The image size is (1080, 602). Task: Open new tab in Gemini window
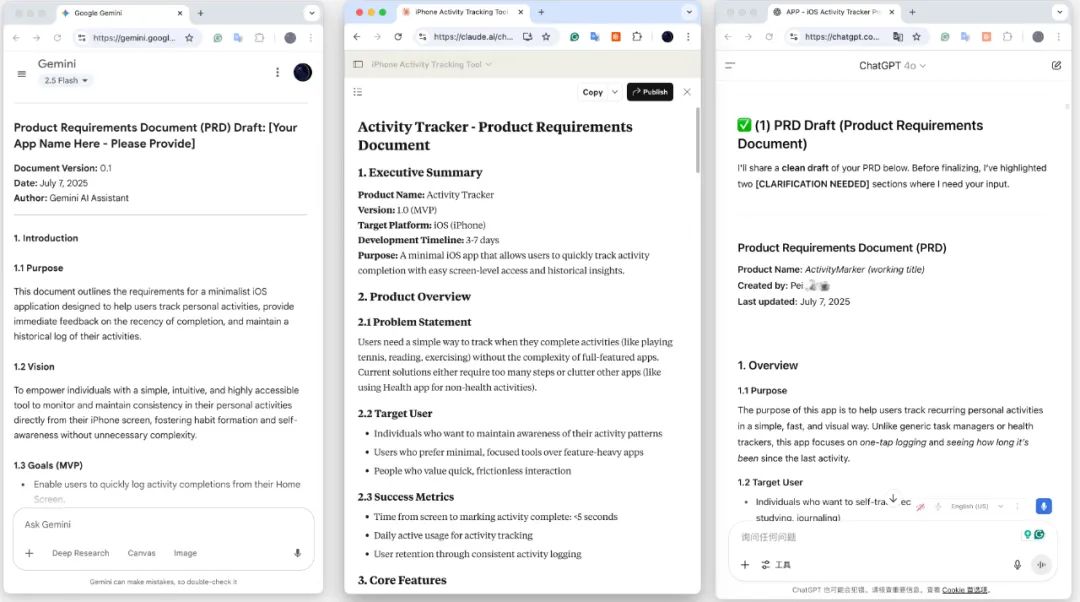200,13
